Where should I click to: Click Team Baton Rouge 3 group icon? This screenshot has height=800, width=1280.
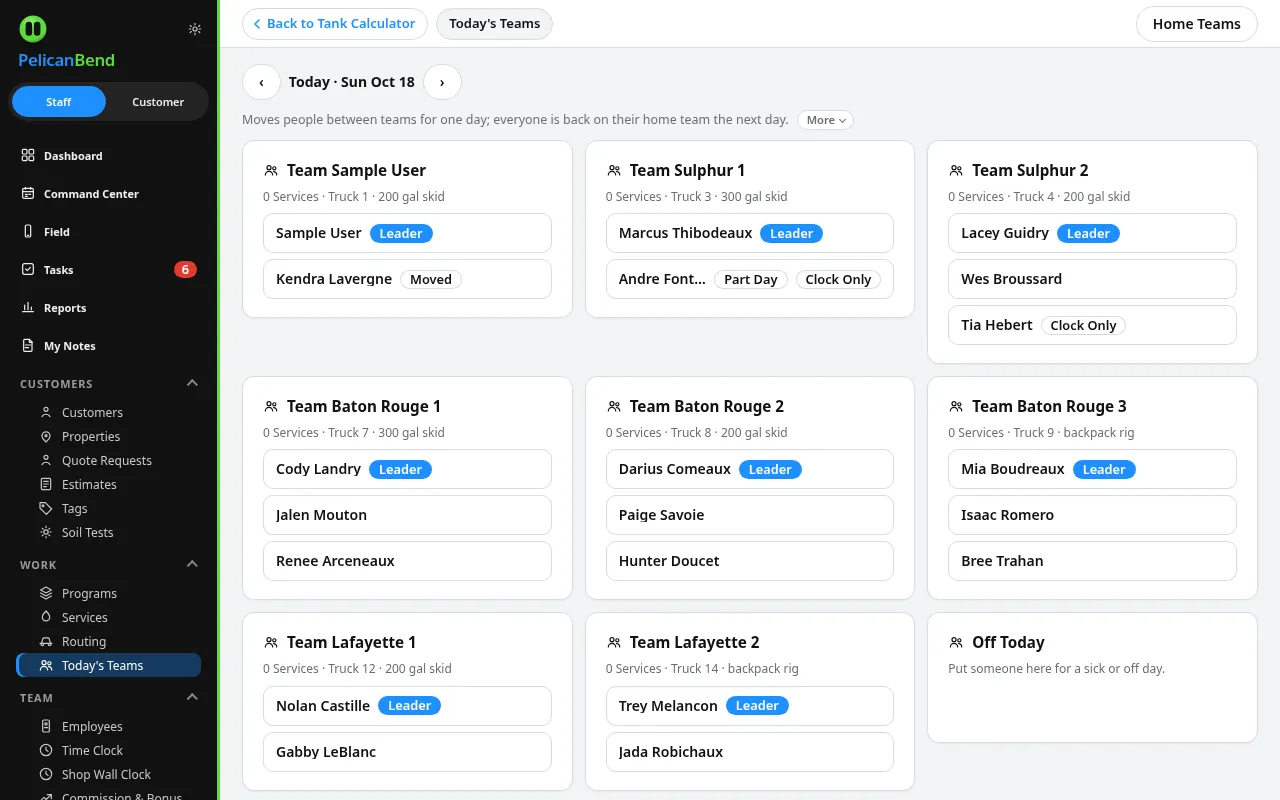(956, 407)
